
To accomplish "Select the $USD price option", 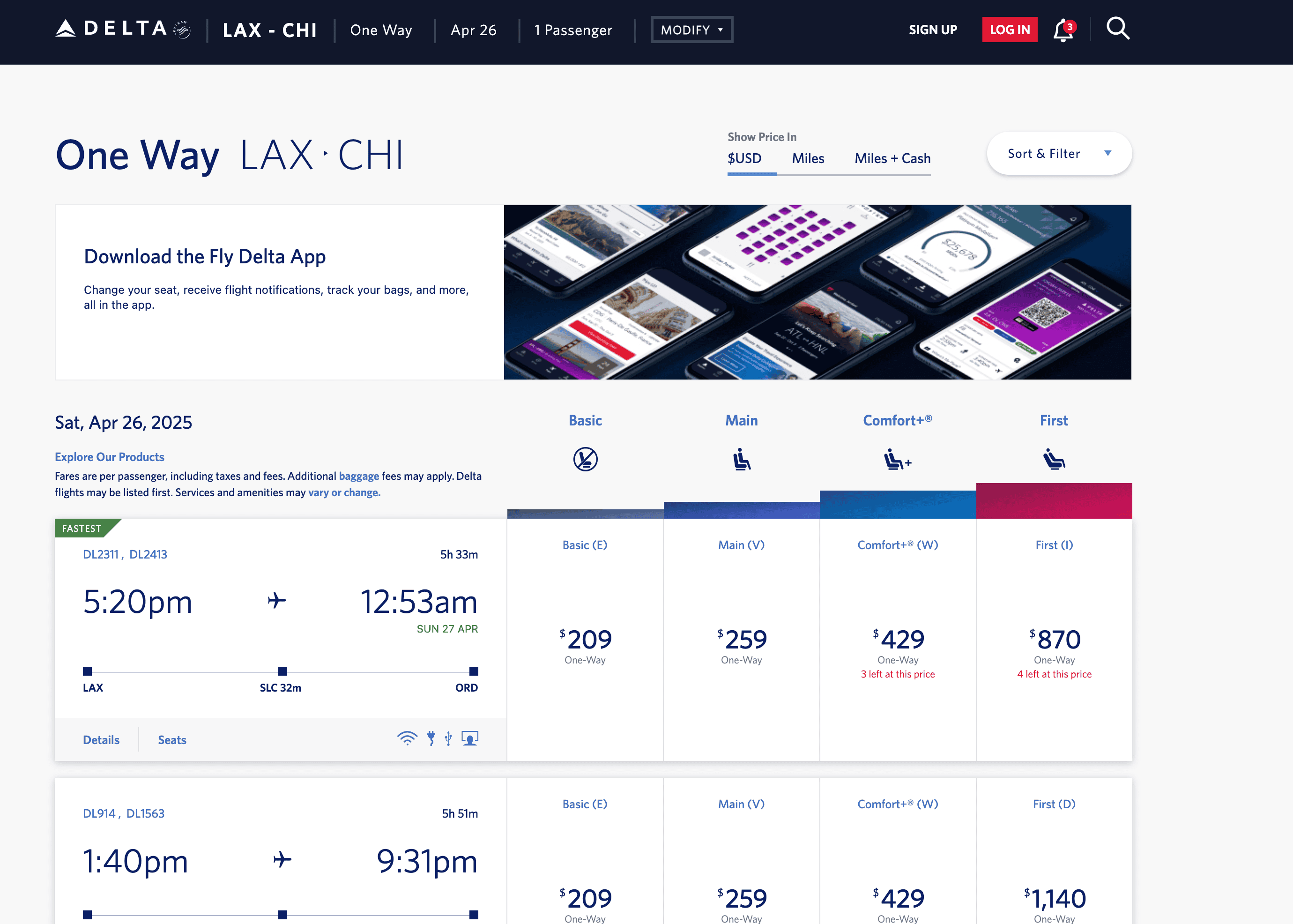I will [744, 159].
